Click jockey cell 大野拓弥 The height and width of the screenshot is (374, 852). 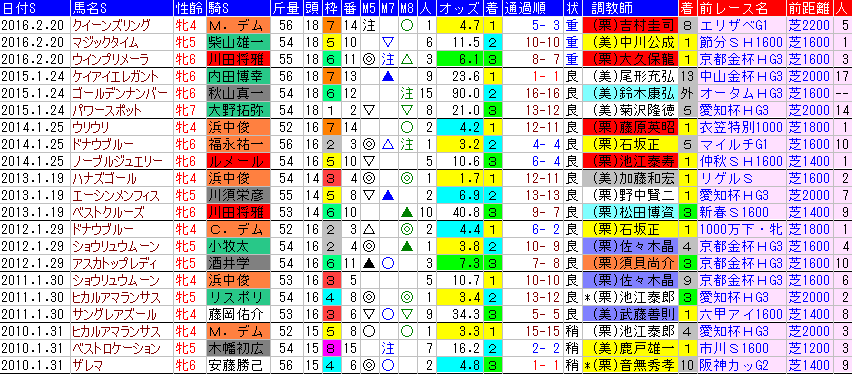pos(238,110)
